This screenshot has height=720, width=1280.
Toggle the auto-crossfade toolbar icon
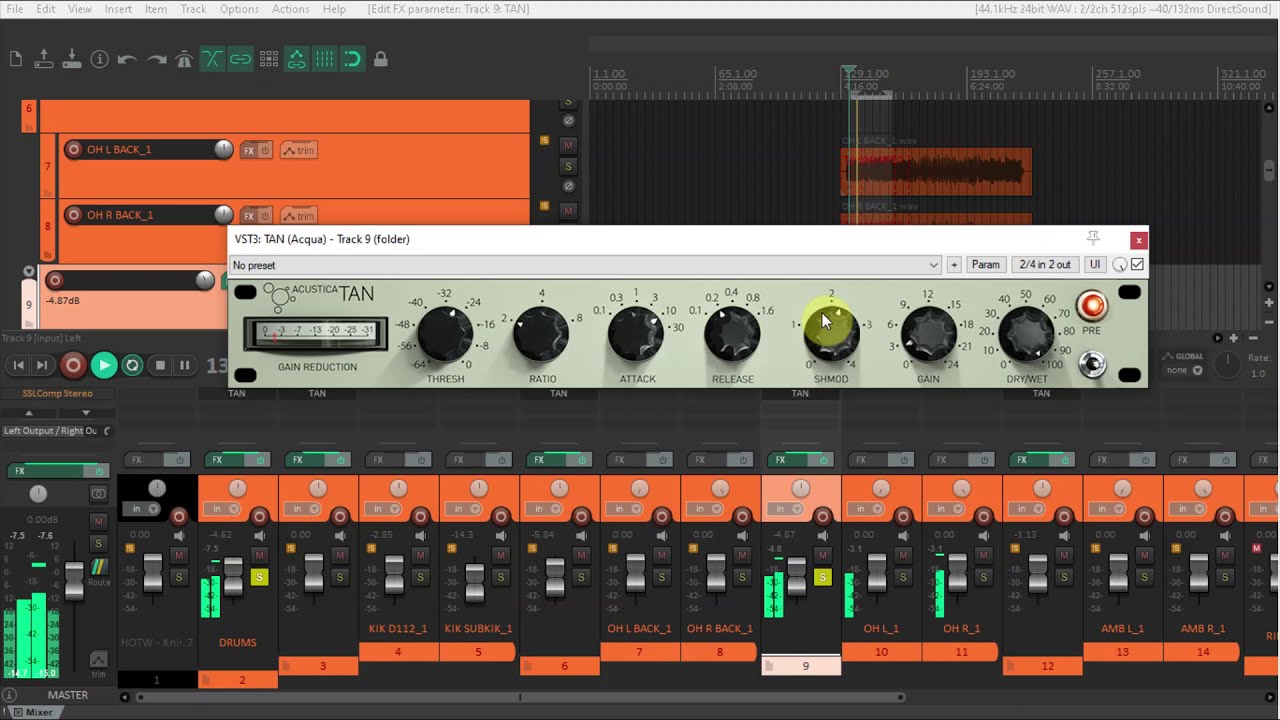(x=212, y=60)
